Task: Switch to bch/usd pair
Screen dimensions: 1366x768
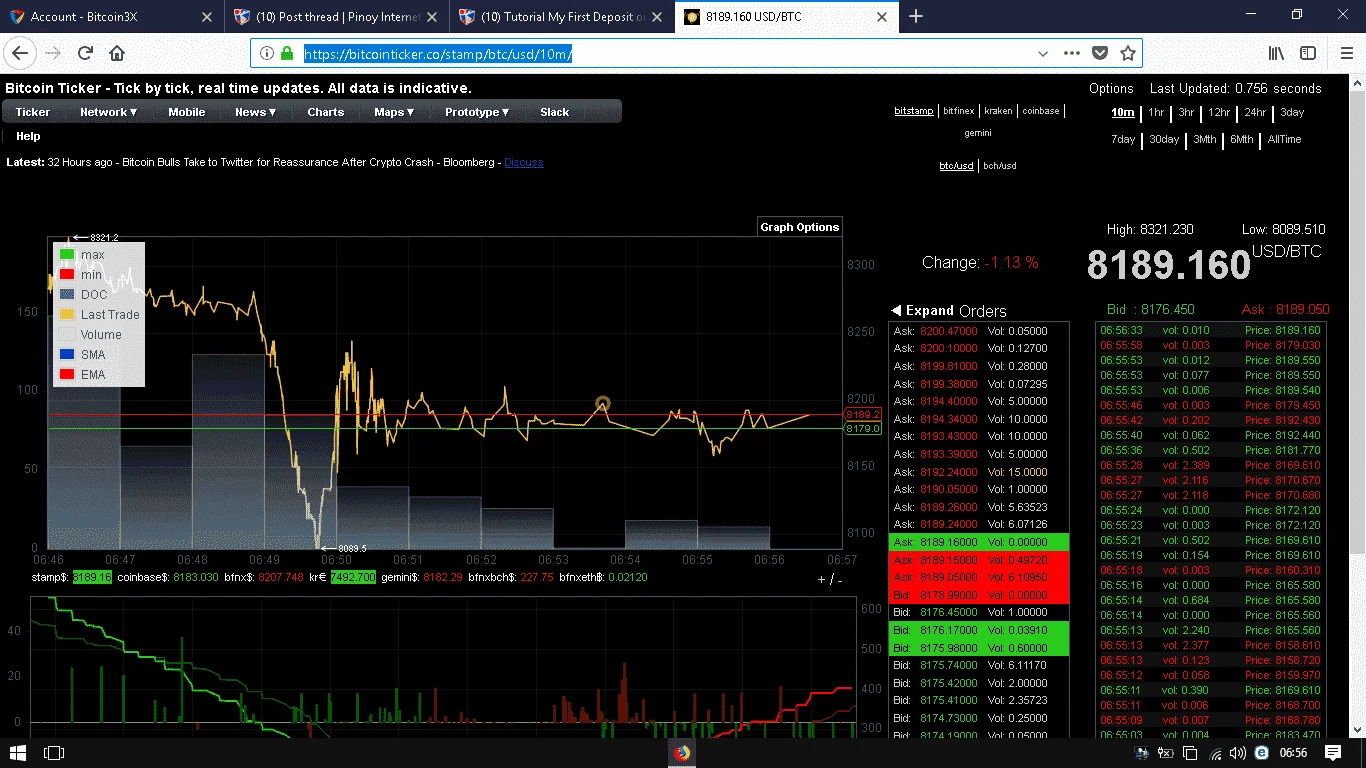Action: pos(1000,165)
